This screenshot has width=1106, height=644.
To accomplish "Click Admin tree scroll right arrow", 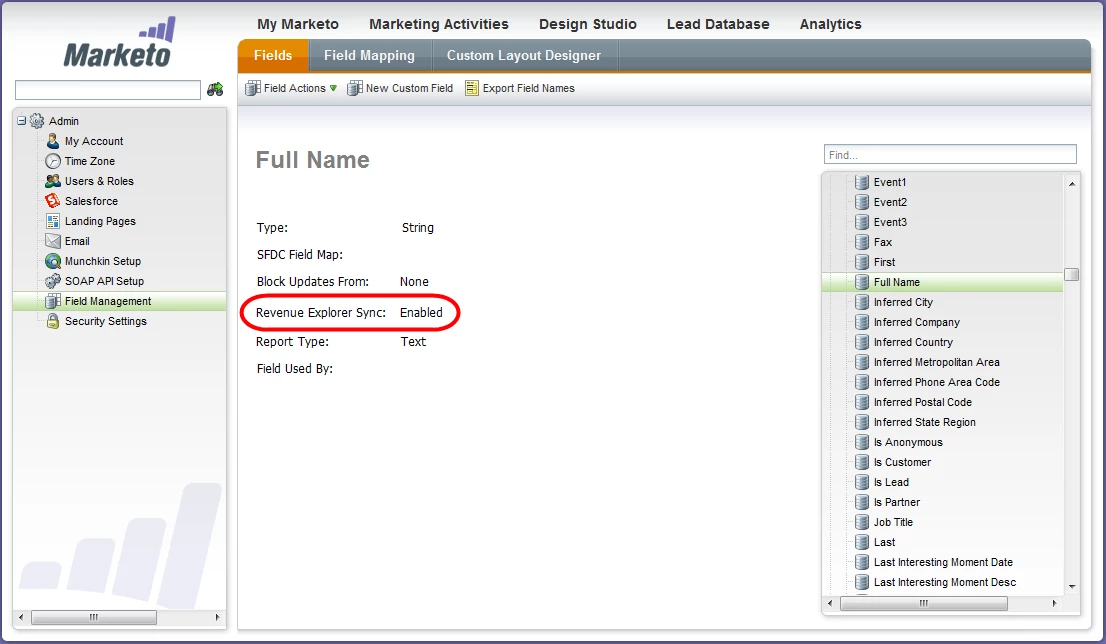I will (x=217, y=617).
